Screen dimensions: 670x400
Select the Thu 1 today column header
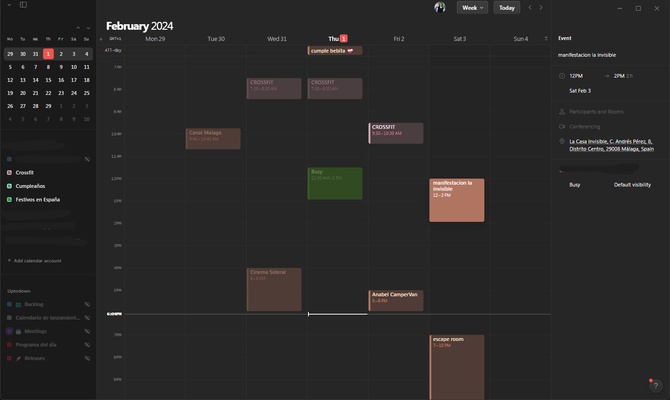tap(338, 39)
